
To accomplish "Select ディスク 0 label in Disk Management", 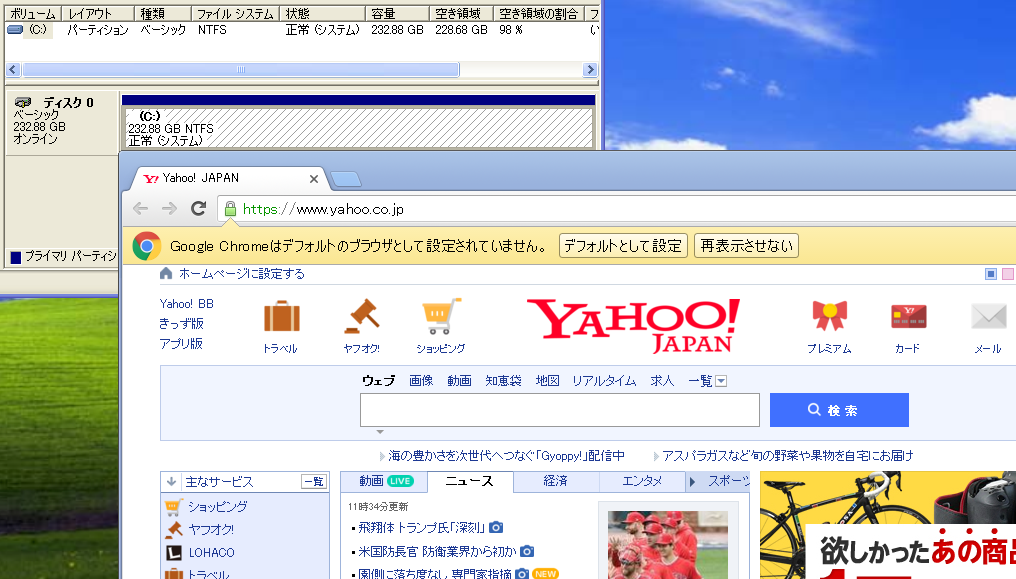I will coord(68,102).
